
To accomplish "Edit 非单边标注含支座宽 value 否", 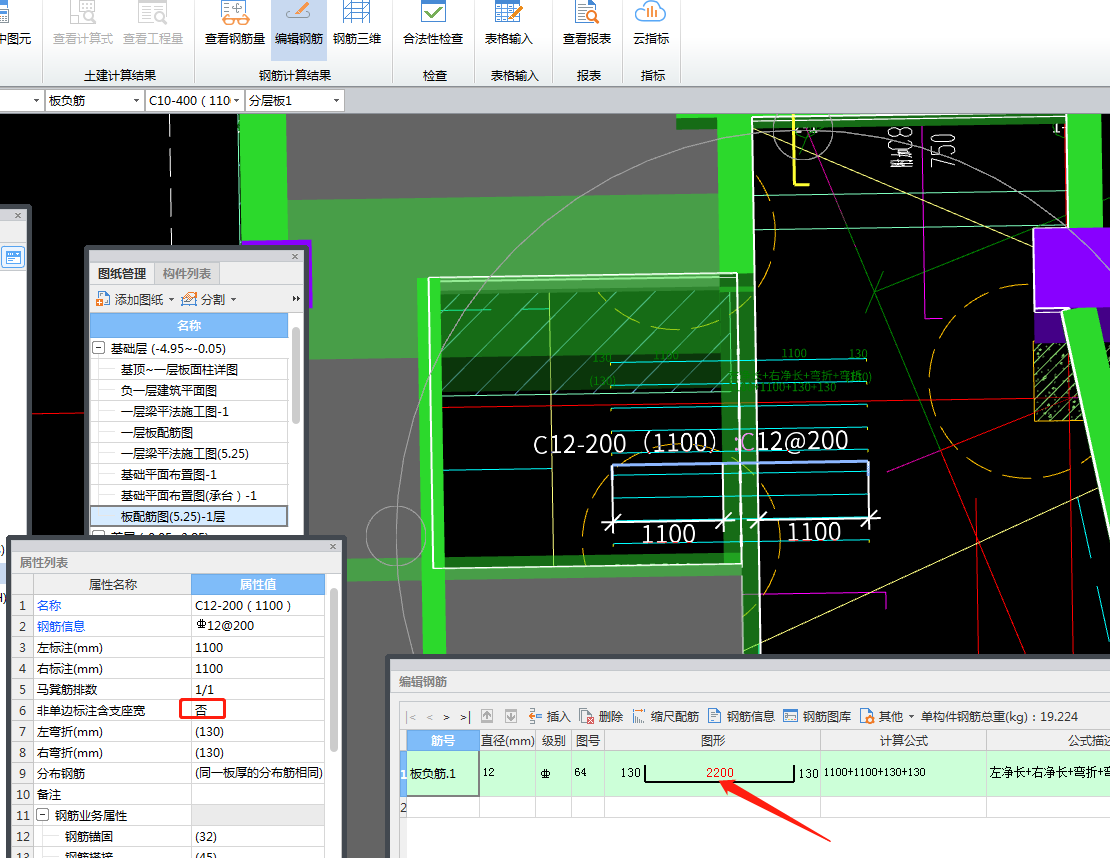I will click(x=258, y=710).
